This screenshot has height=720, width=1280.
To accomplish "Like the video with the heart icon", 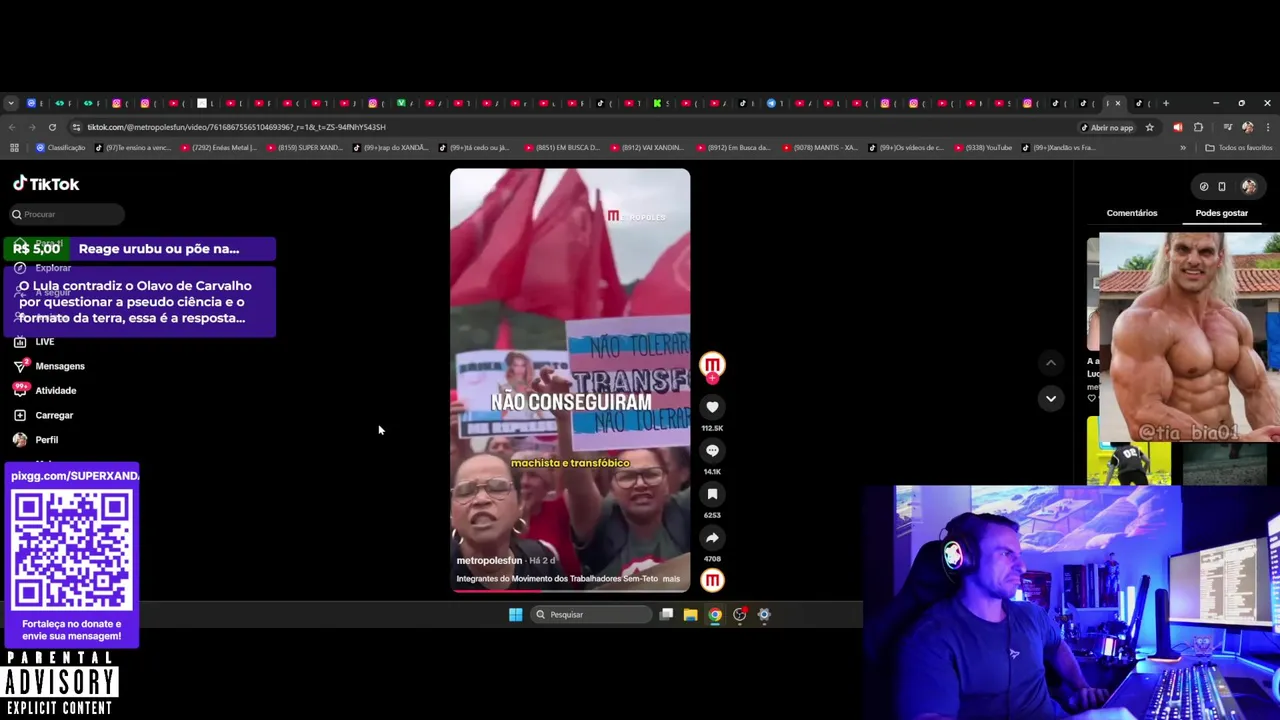I will tap(712, 407).
